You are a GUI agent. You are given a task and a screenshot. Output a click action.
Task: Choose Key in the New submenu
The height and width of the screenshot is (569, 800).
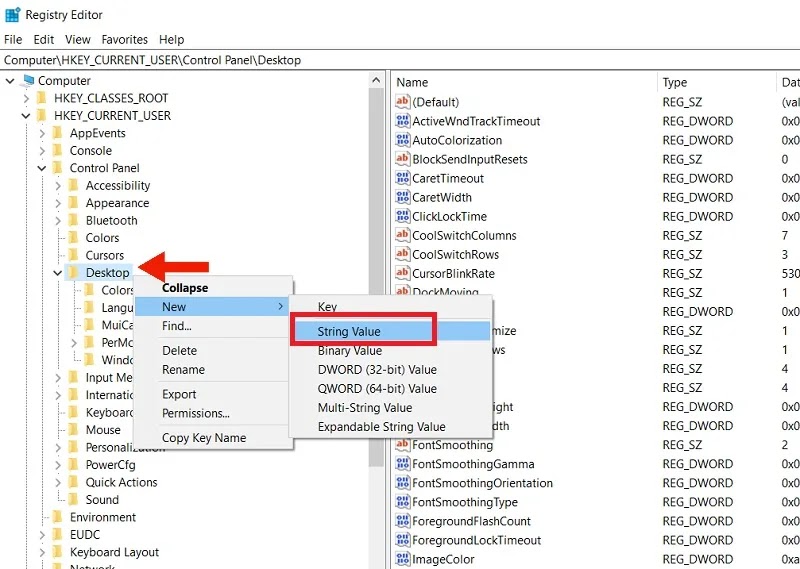pyautogui.click(x=390, y=307)
